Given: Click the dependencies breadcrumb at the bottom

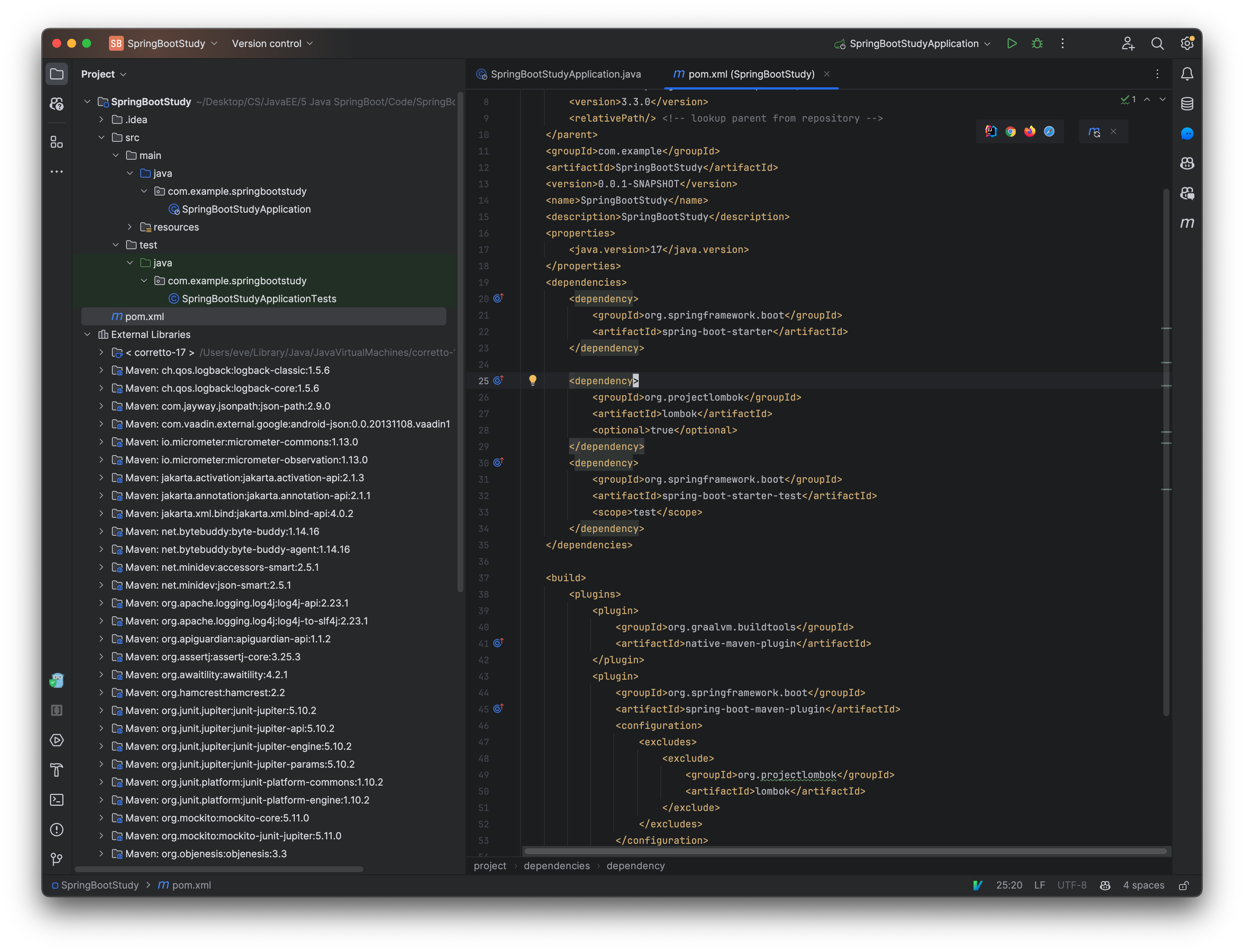Looking at the screenshot, I should [x=557, y=865].
